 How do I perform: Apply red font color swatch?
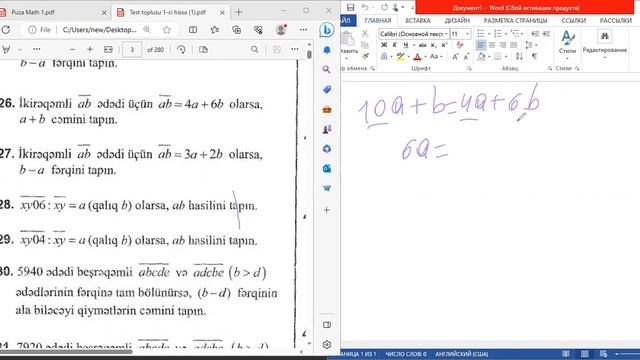[x=417, y=56]
